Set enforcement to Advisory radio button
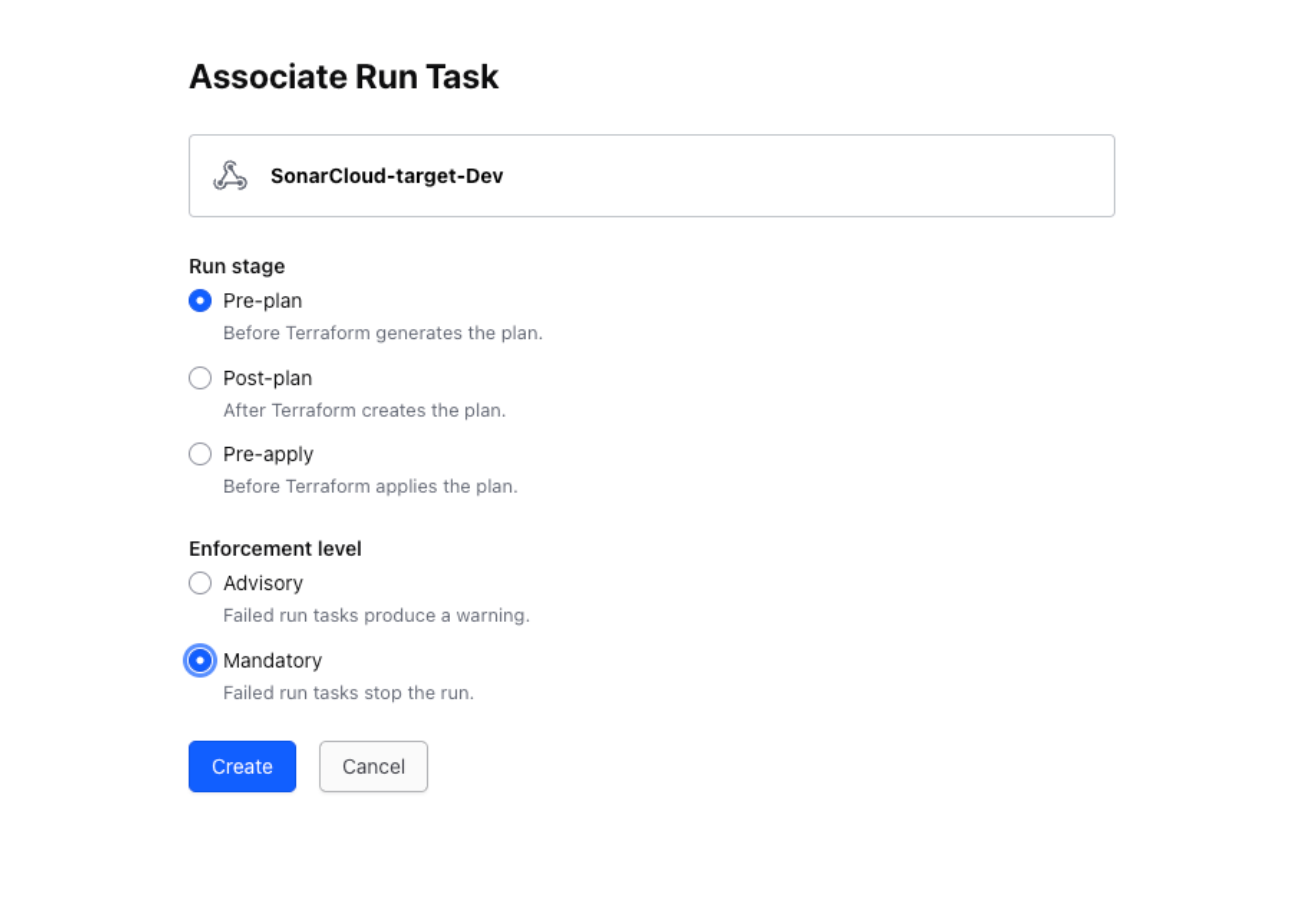The image size is (1298, 910). 200,583
